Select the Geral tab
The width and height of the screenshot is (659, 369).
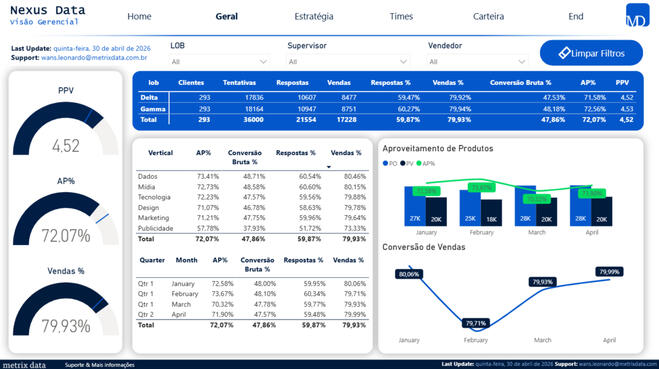click(227, 16)
